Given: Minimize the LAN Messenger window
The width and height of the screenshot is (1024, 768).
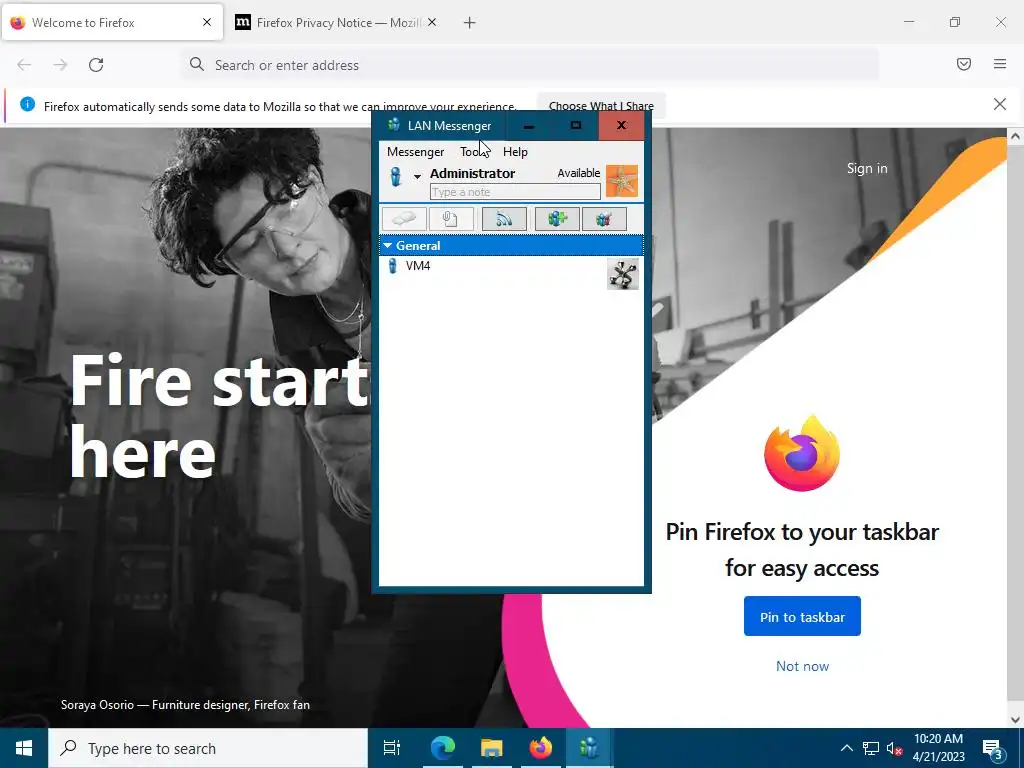Looking at the screenshot, I should pyautogui.click(x=529, y=125).
